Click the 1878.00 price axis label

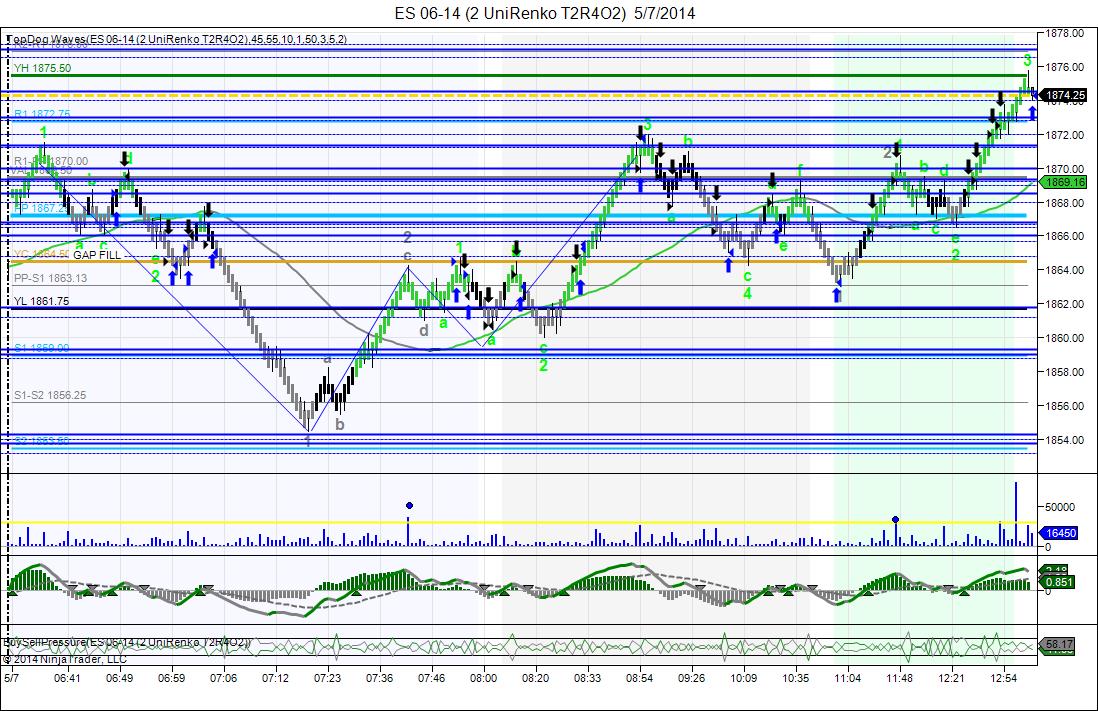[1065, 33]
